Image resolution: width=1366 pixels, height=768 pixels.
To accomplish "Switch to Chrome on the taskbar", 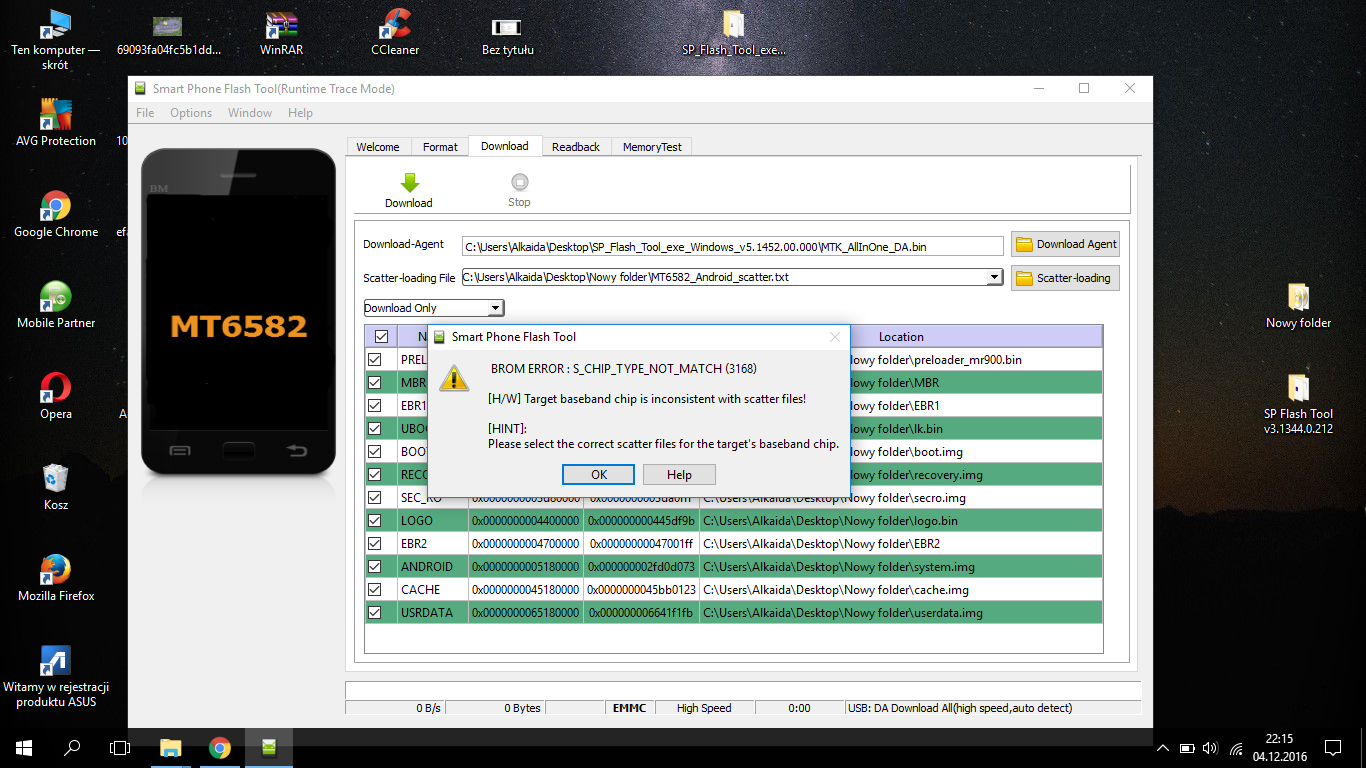I will click(220, 747).
